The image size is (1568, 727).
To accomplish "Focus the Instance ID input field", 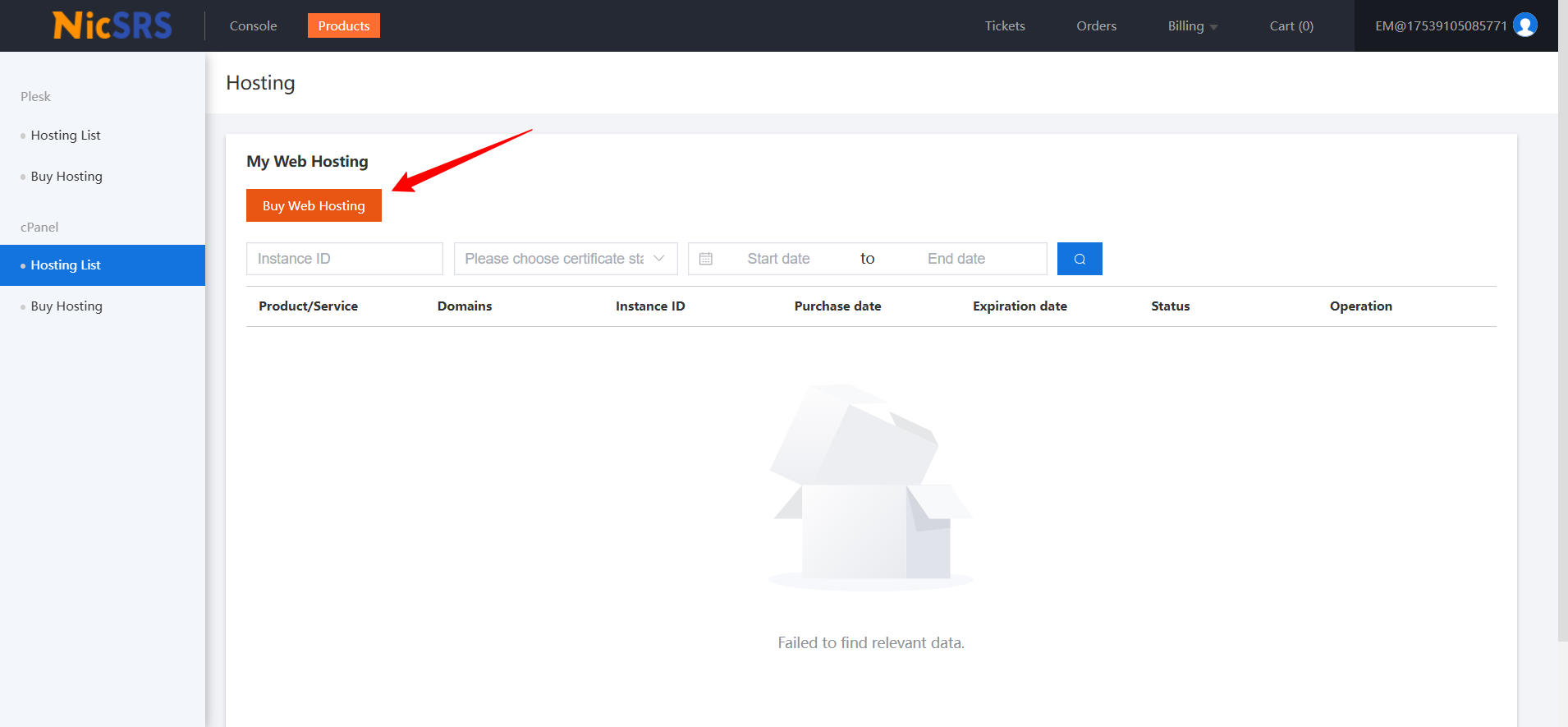I will 345,259.
